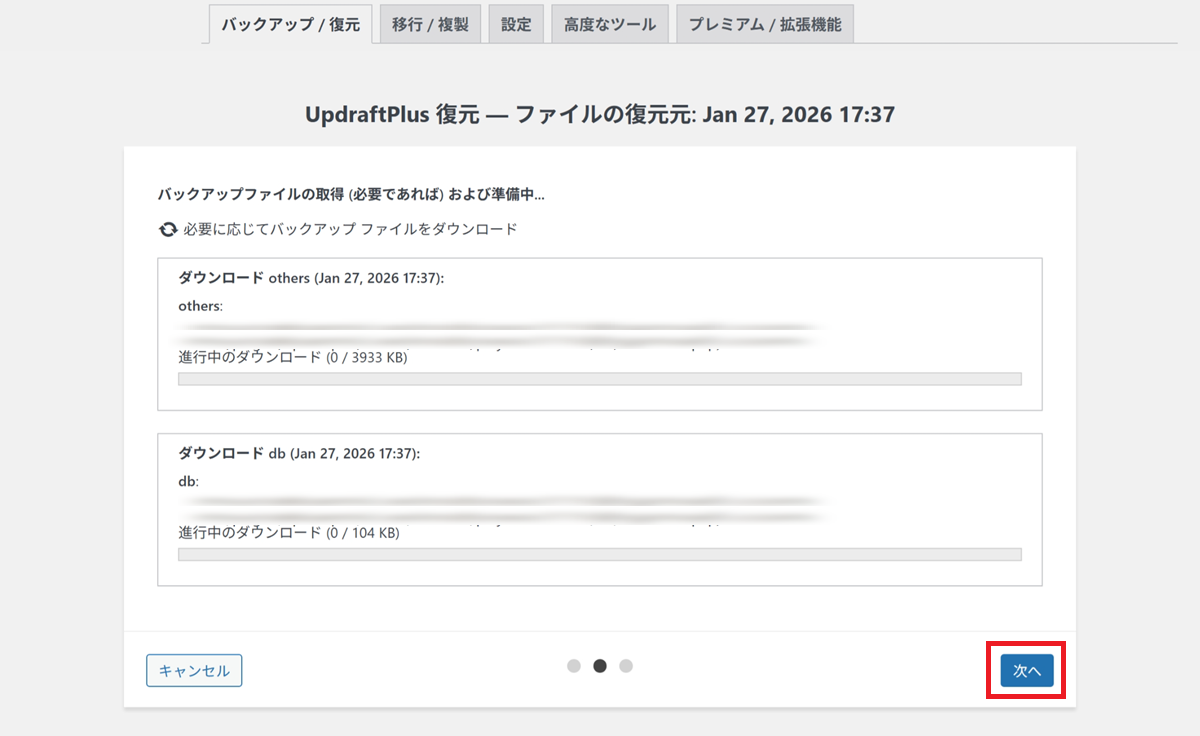
Task: Go to the プレミアム / 拡張機能 tab
Action: tap(764, 25)
